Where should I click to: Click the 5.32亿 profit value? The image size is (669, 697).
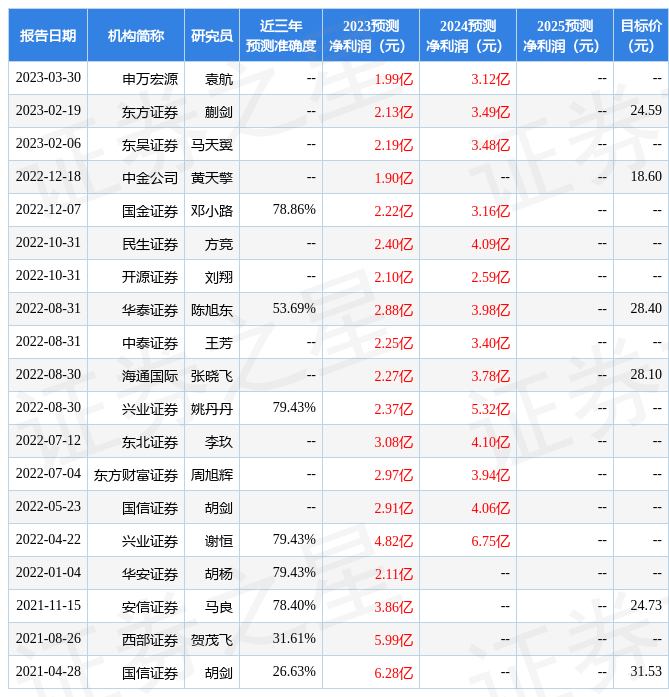pyautogui.click(x=490, y=408)
